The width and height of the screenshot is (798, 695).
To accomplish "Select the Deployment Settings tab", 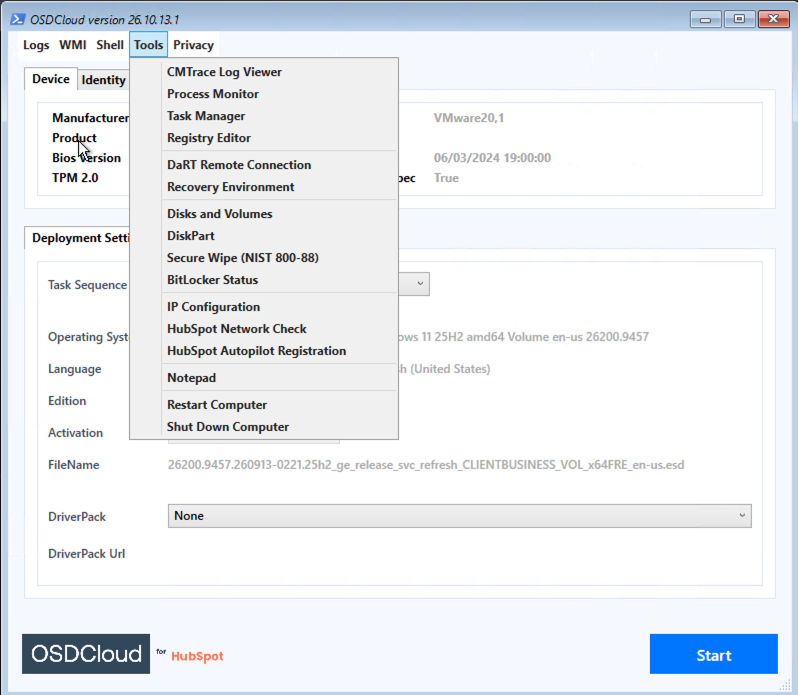I will [79, 238].
